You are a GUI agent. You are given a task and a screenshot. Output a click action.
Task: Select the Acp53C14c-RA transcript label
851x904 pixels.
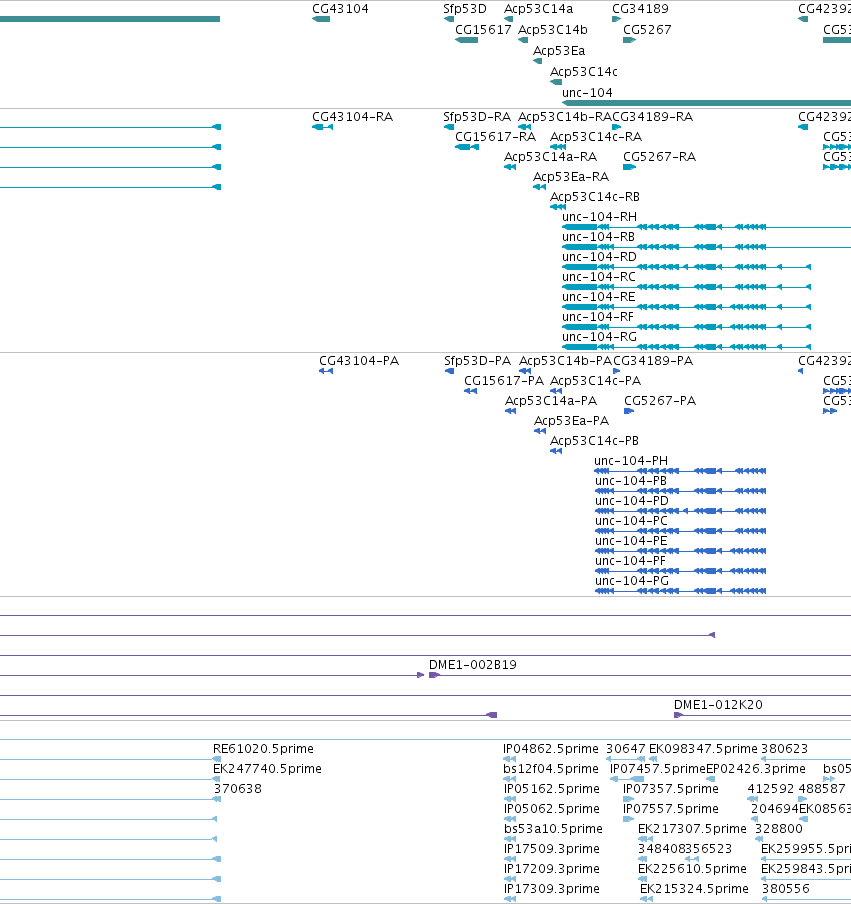596,137
